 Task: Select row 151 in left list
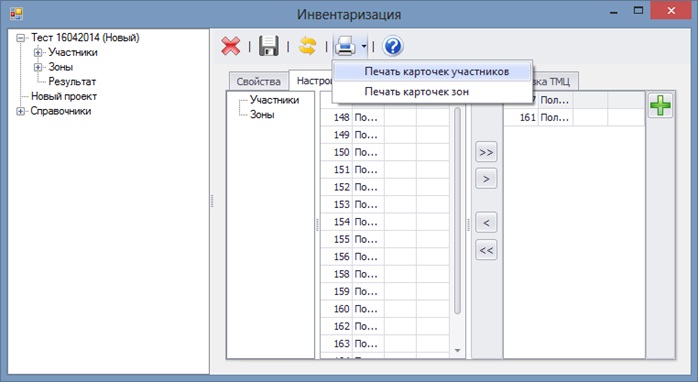click(x=385, y=170)
